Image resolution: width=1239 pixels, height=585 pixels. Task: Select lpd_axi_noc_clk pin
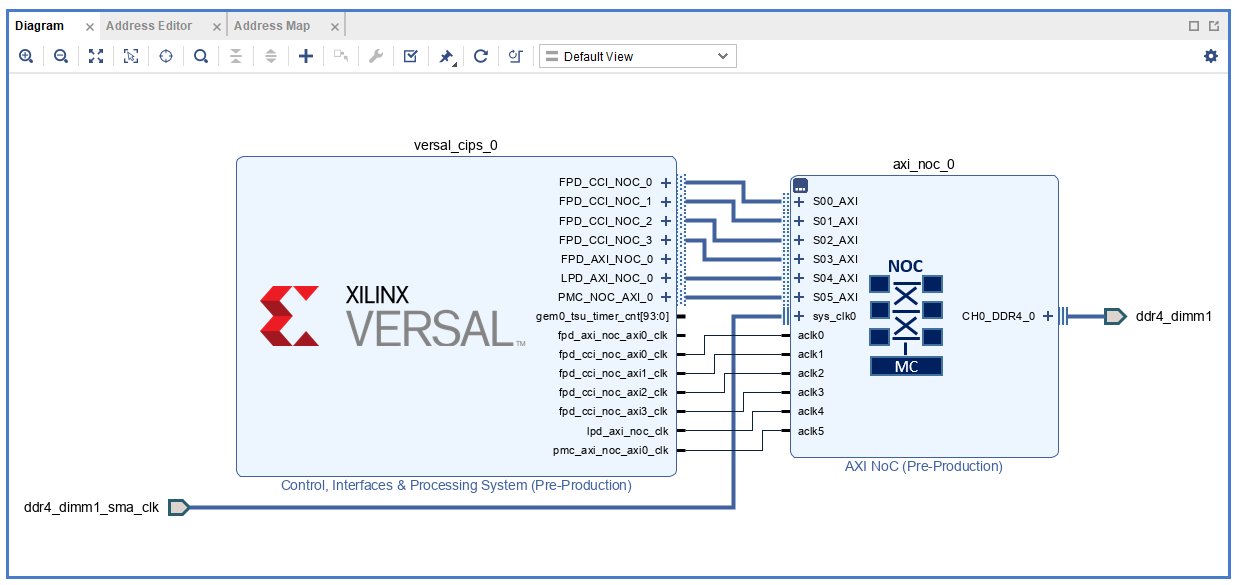[x=627, y=431]
